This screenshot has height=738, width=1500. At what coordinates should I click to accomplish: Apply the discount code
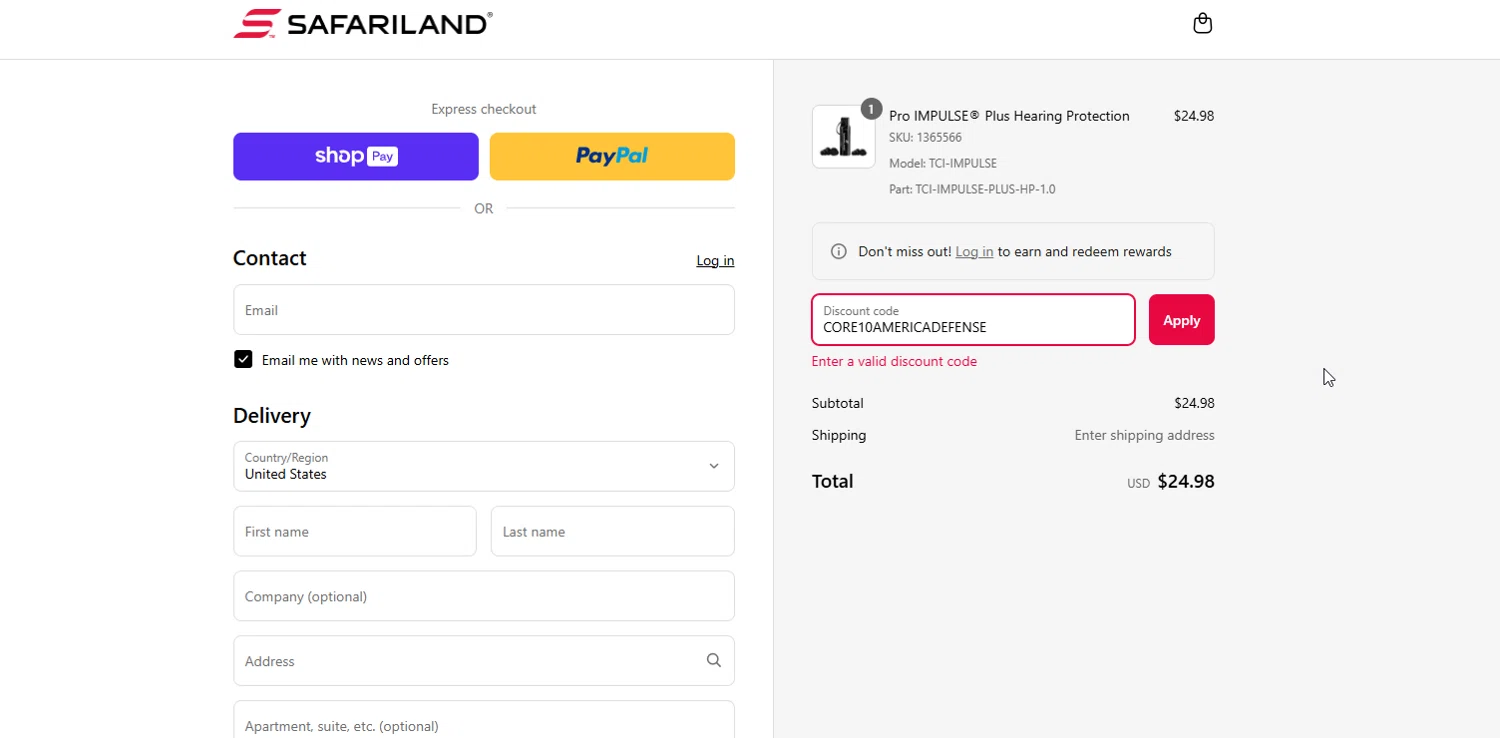[1181, 320]
